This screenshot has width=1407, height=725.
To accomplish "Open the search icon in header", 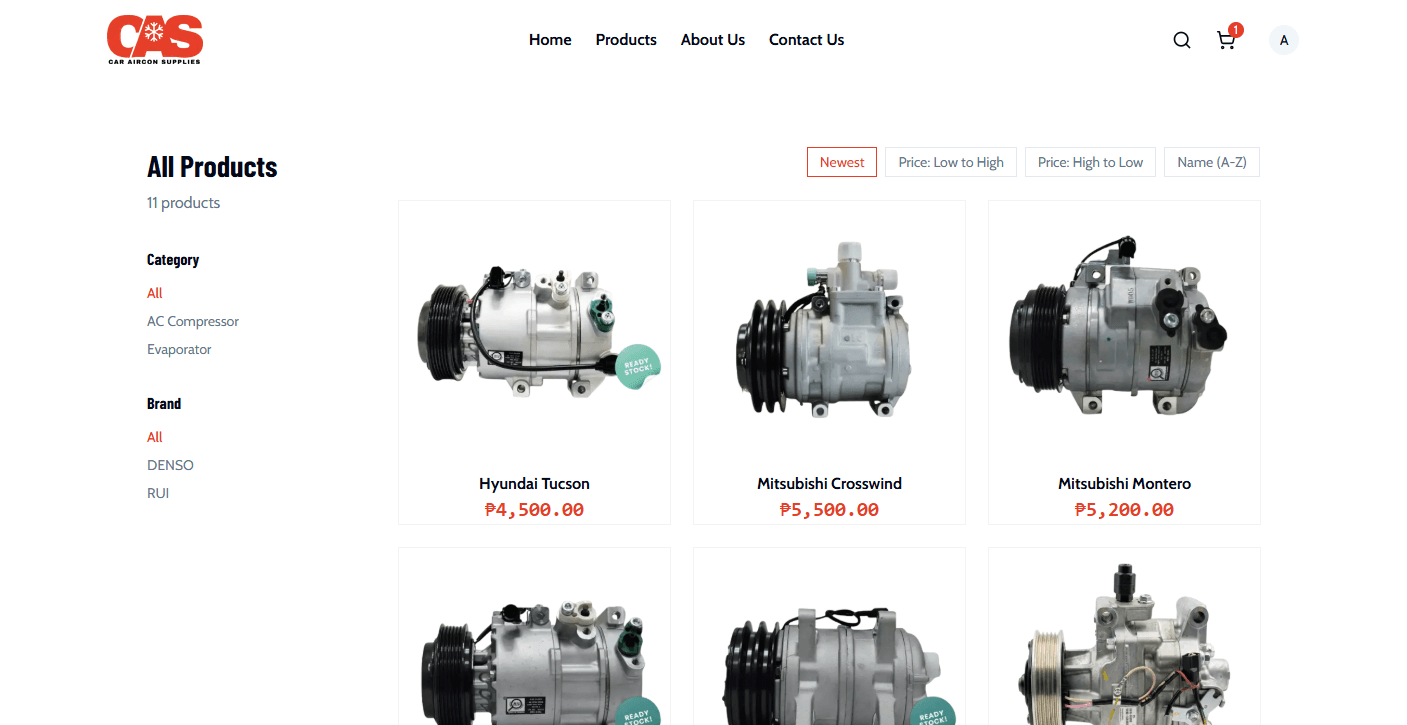I will tap(1182, 40).
